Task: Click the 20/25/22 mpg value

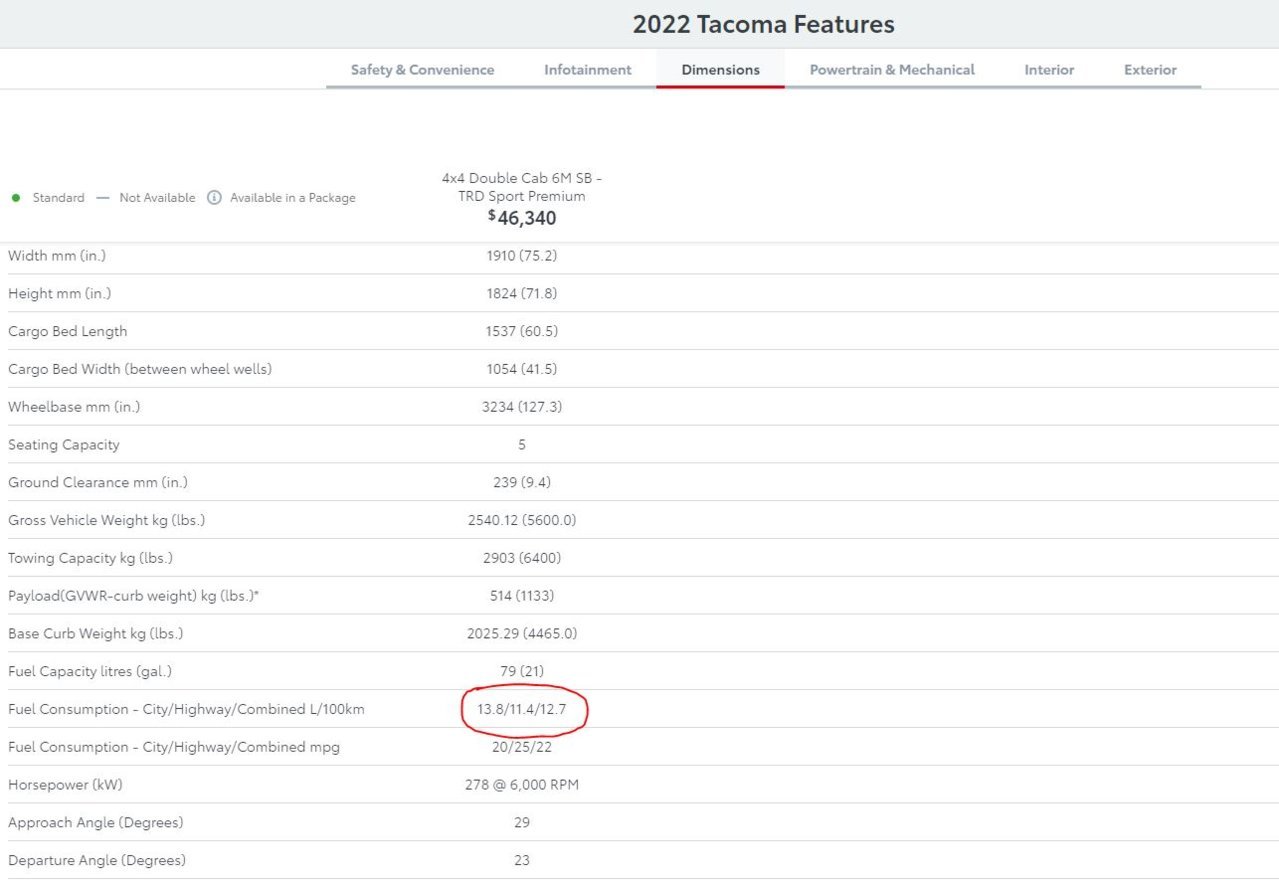Action: click(x=522, y=747)
